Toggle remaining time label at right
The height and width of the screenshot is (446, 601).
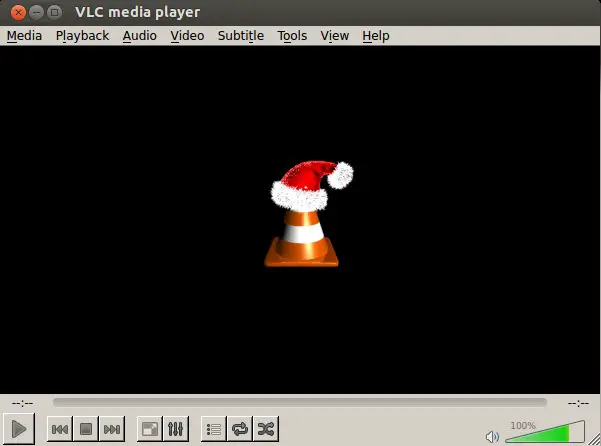click(x=578, y=403)
